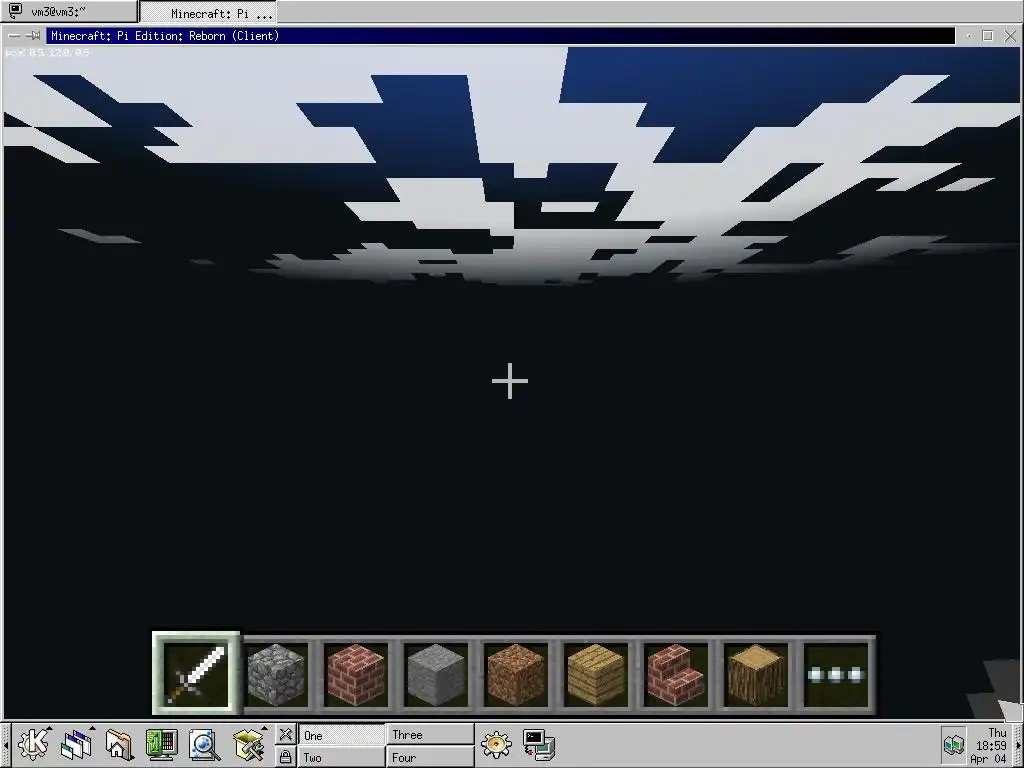
Task: Select the smooth stone block slot
Action: (x=436, y=675)
